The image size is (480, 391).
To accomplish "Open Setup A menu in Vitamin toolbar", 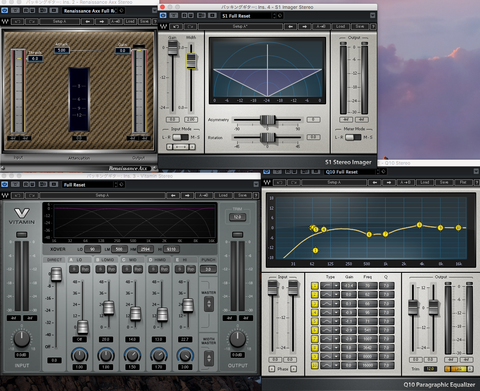I will pos(102,195).
